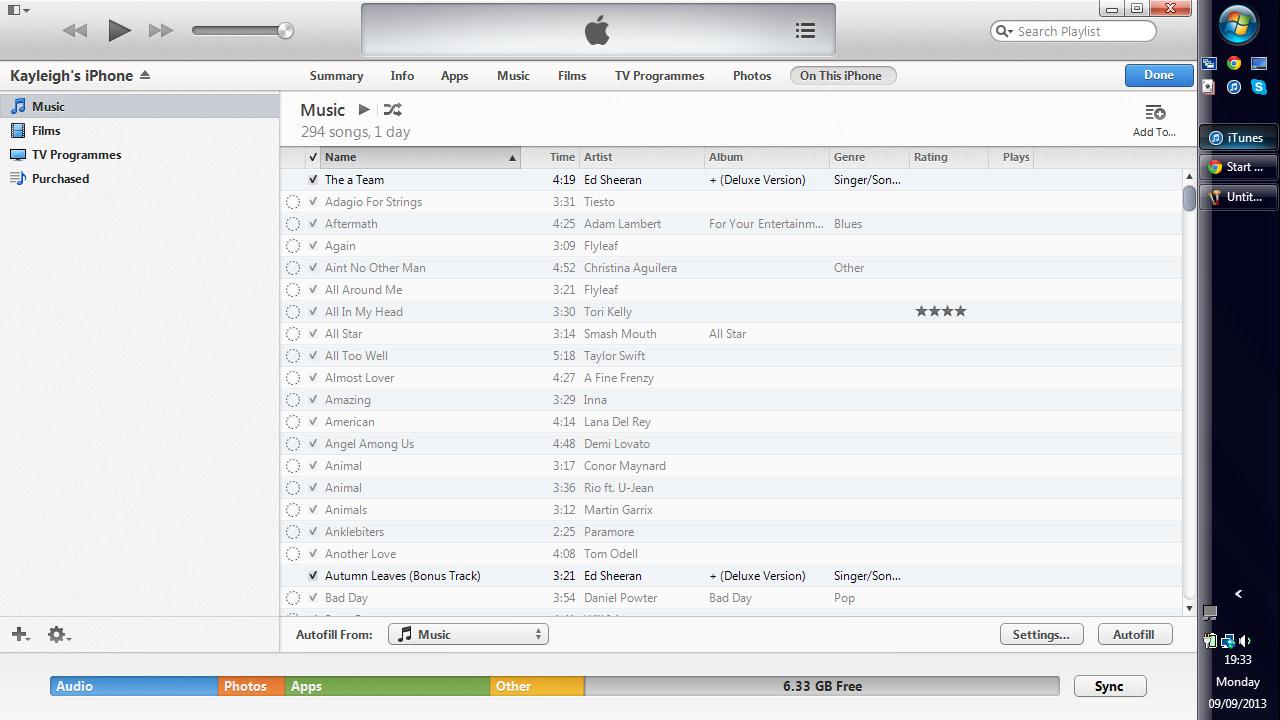
Task: Start playback with the main Play button
Action: tap(119, 30)
